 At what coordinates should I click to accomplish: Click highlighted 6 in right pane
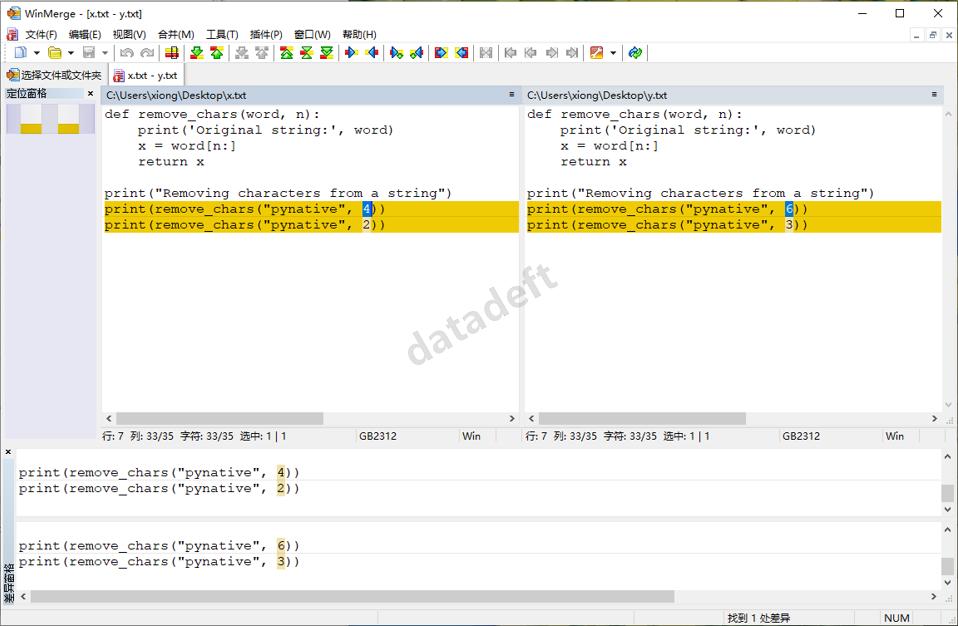[789, 209]
